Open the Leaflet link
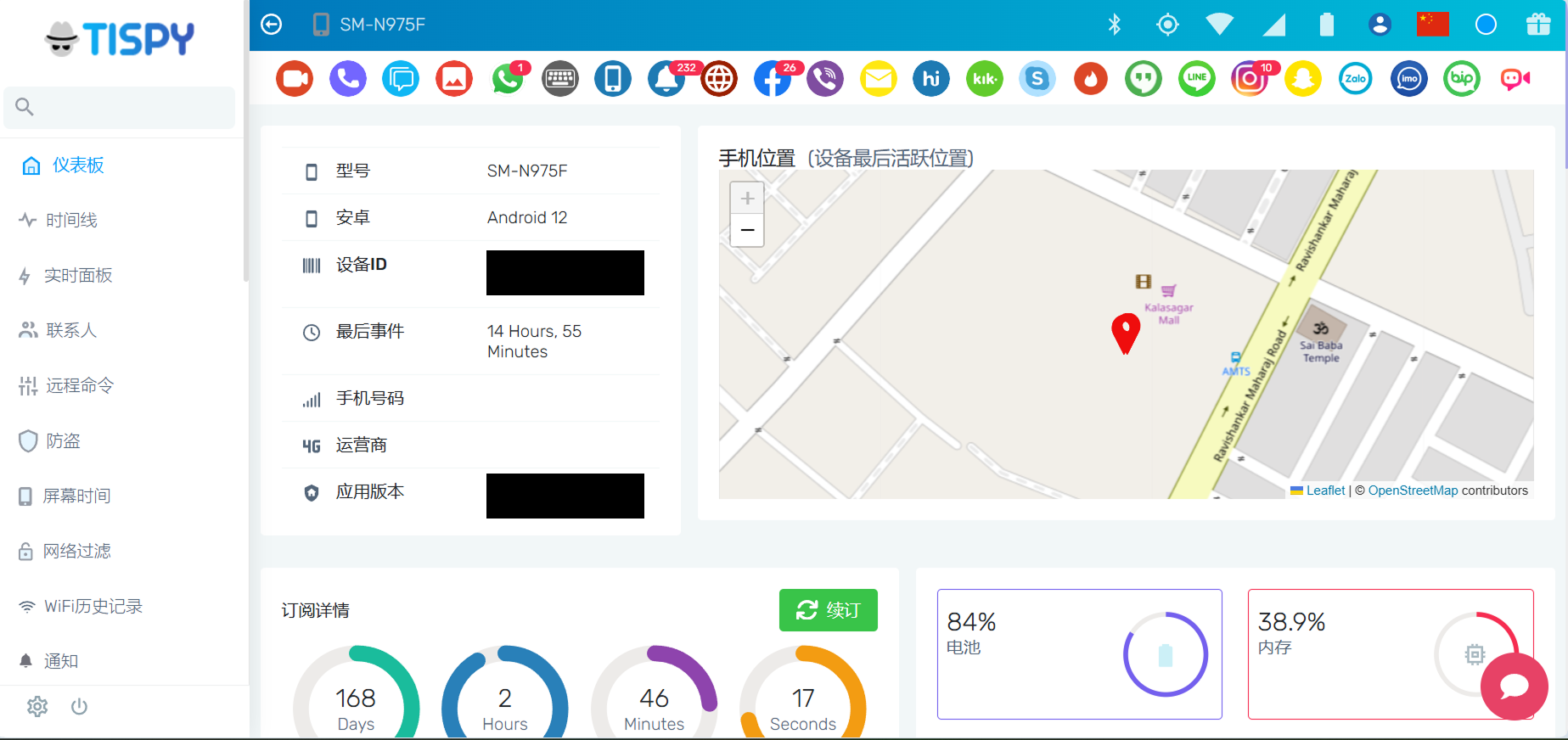This screenshot has width=1568, height=740. [x=1325, y=491]
